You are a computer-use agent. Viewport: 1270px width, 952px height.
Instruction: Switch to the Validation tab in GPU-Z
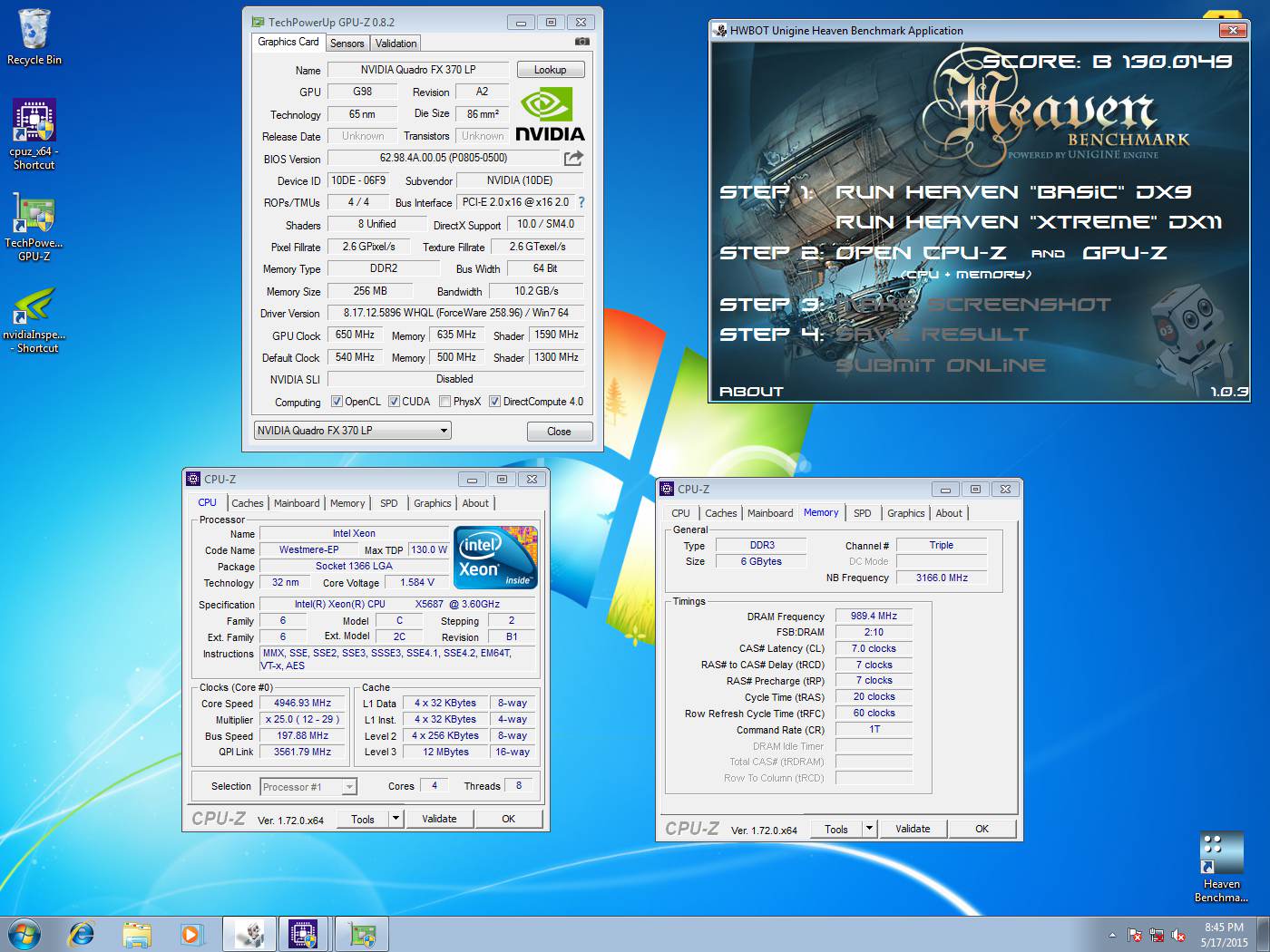396,44
